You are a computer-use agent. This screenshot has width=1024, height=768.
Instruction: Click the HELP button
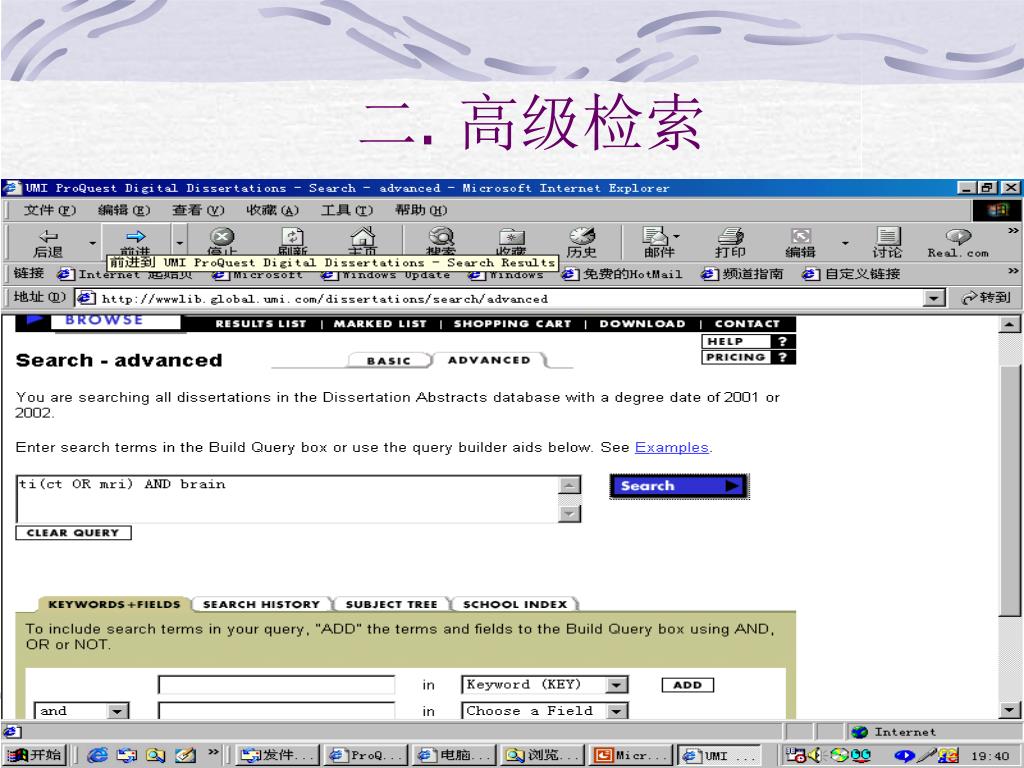point(748,342)
